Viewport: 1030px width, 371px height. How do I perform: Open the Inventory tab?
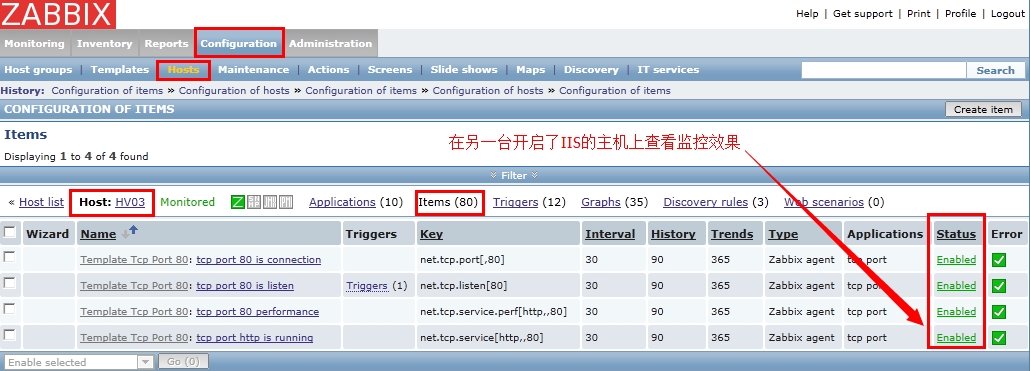pyautogui.click(x=104, y=43)
